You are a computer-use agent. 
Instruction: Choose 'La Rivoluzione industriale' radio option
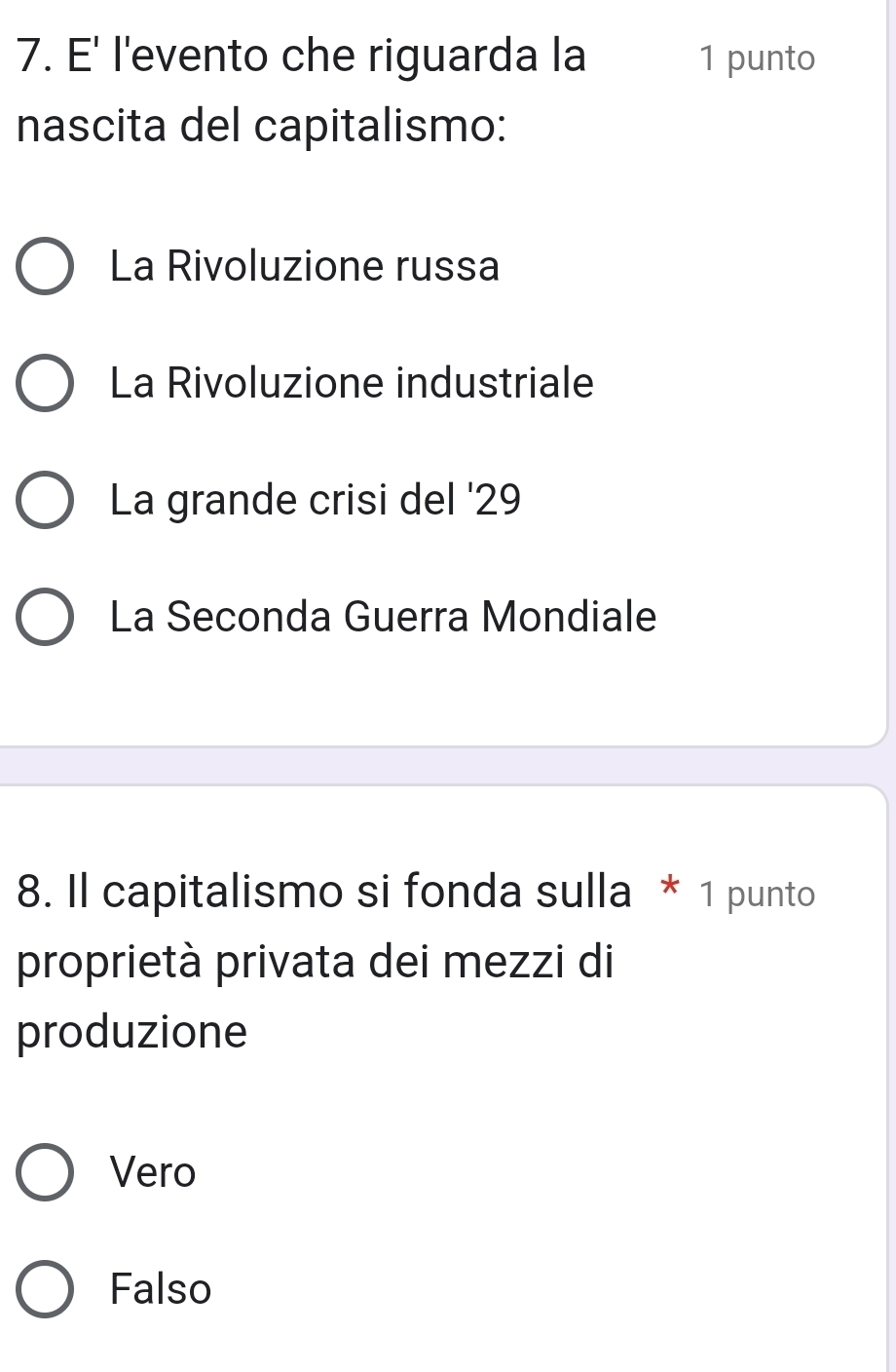(x=44, y=385)
